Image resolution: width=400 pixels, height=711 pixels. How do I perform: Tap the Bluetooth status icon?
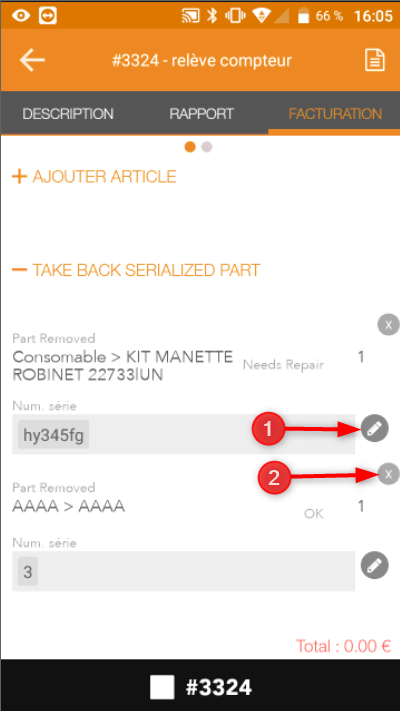point(212,16)
